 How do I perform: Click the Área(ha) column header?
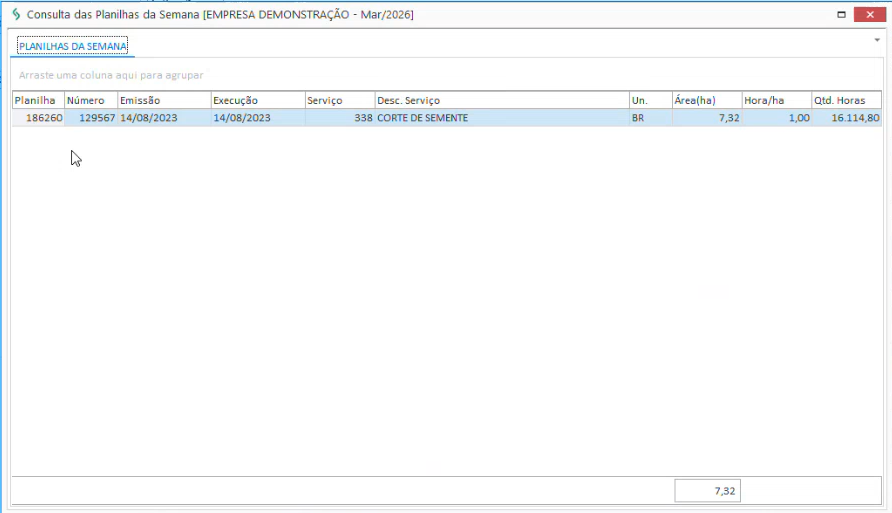coord(707,100)
